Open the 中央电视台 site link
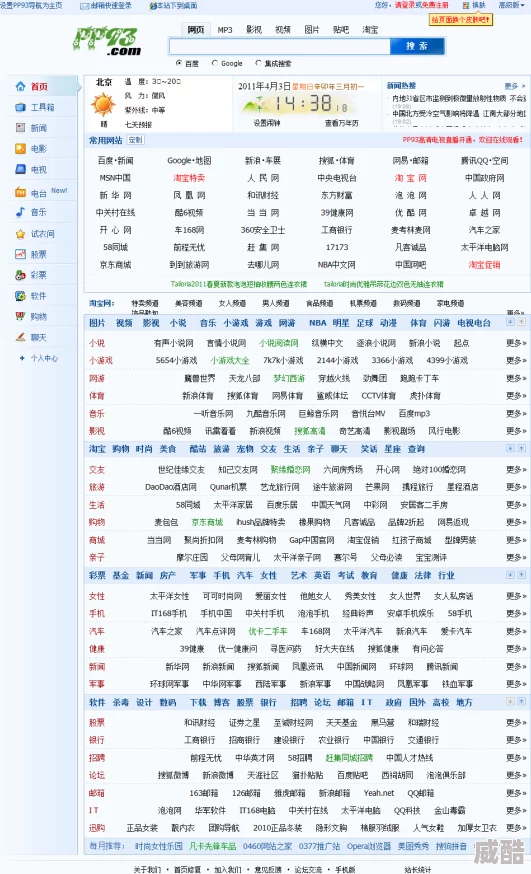This screenshot has height=874, width=531. pyautogui.click(x=337, y=178)
